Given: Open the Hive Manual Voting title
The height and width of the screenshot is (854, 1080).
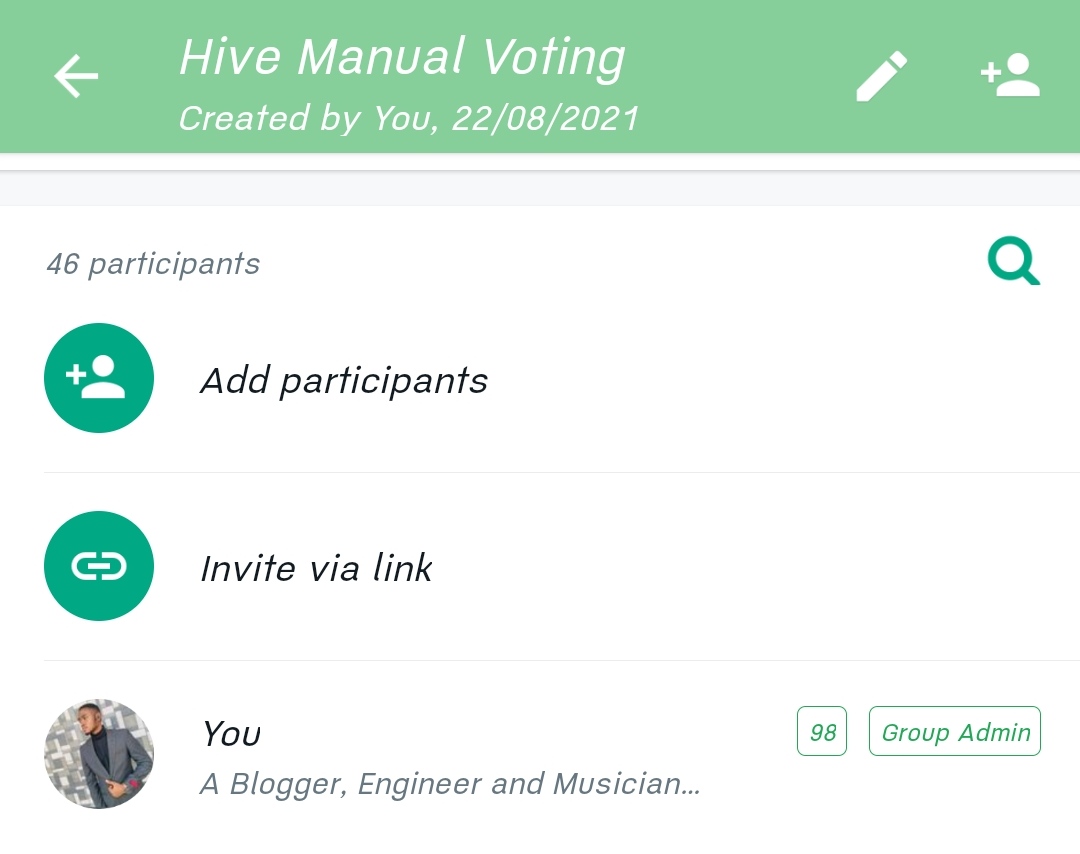Looking at the screenshot, I should [x=402, y=58].
